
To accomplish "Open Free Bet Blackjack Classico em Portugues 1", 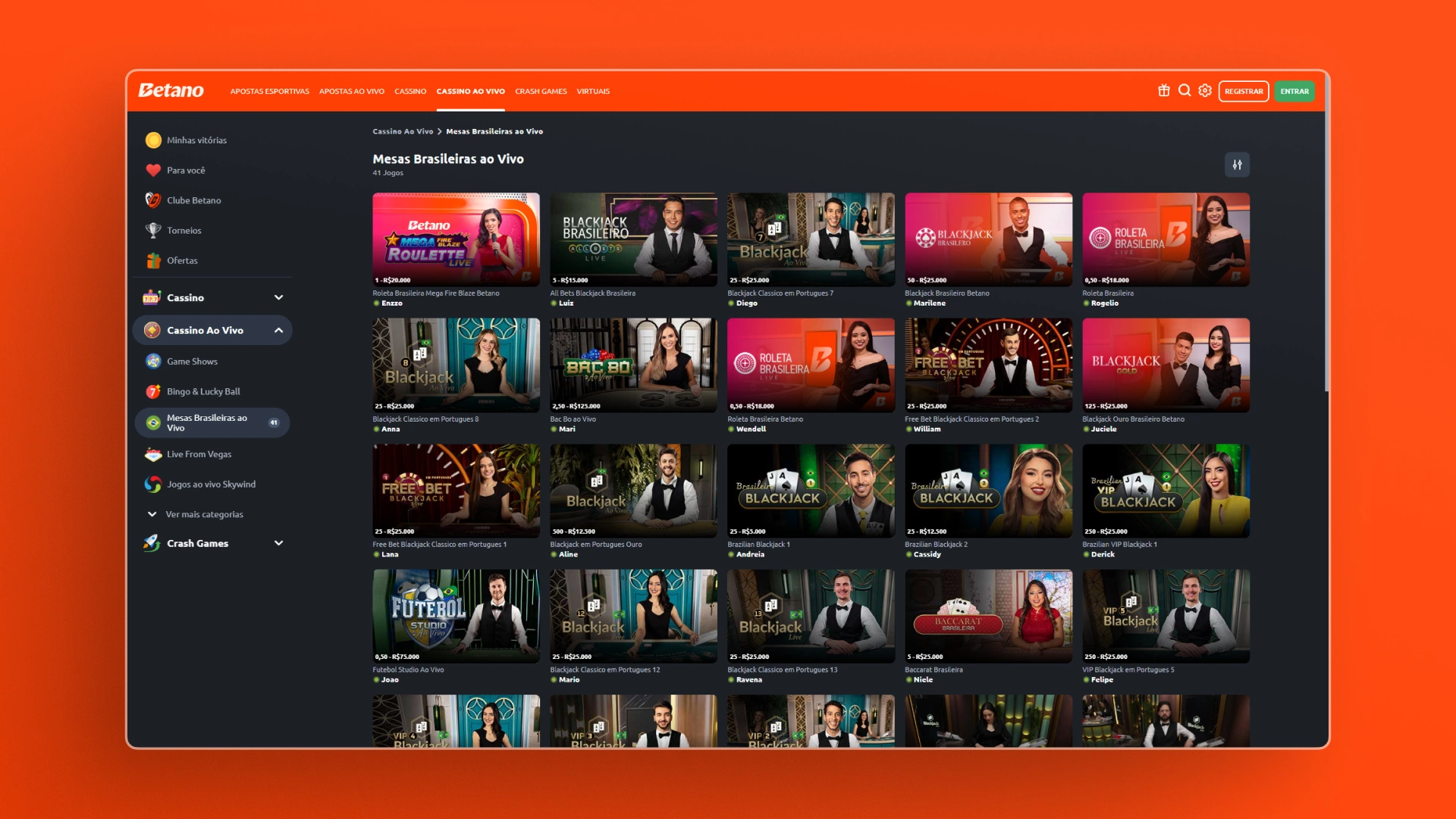I will [456, 491].
